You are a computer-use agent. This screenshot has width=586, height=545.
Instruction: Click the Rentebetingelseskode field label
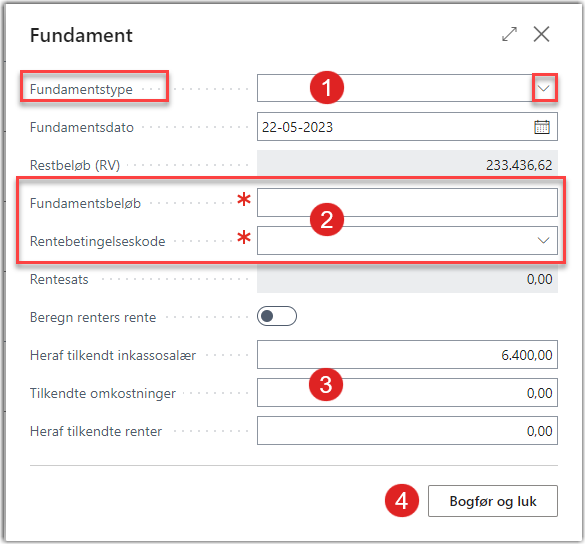pos(98,241)
